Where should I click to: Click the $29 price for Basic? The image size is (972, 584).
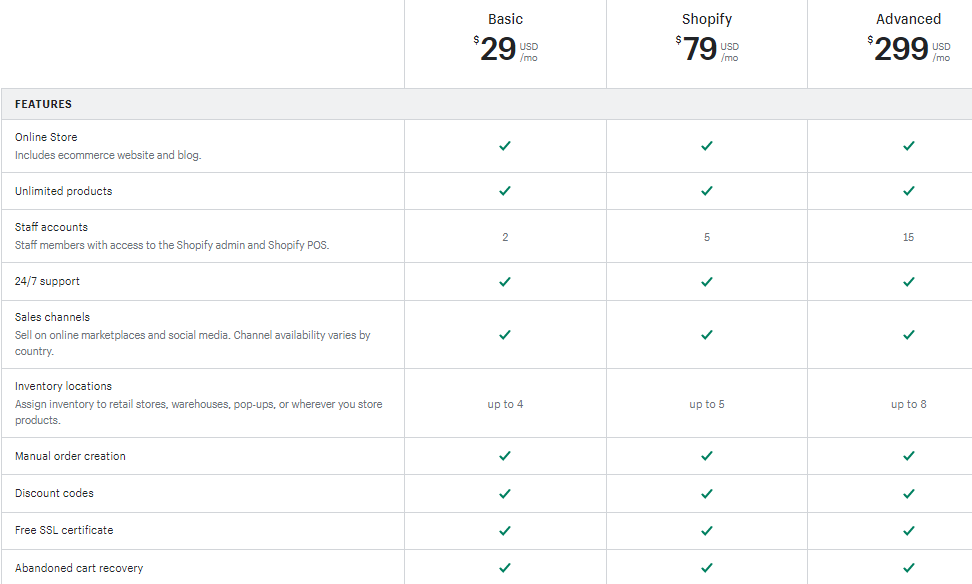505,48
